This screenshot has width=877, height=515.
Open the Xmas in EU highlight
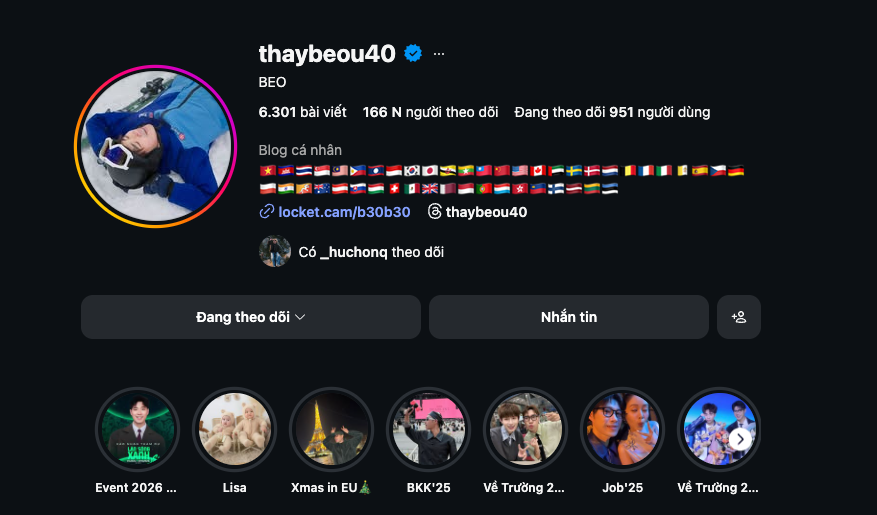pos(332,429)
